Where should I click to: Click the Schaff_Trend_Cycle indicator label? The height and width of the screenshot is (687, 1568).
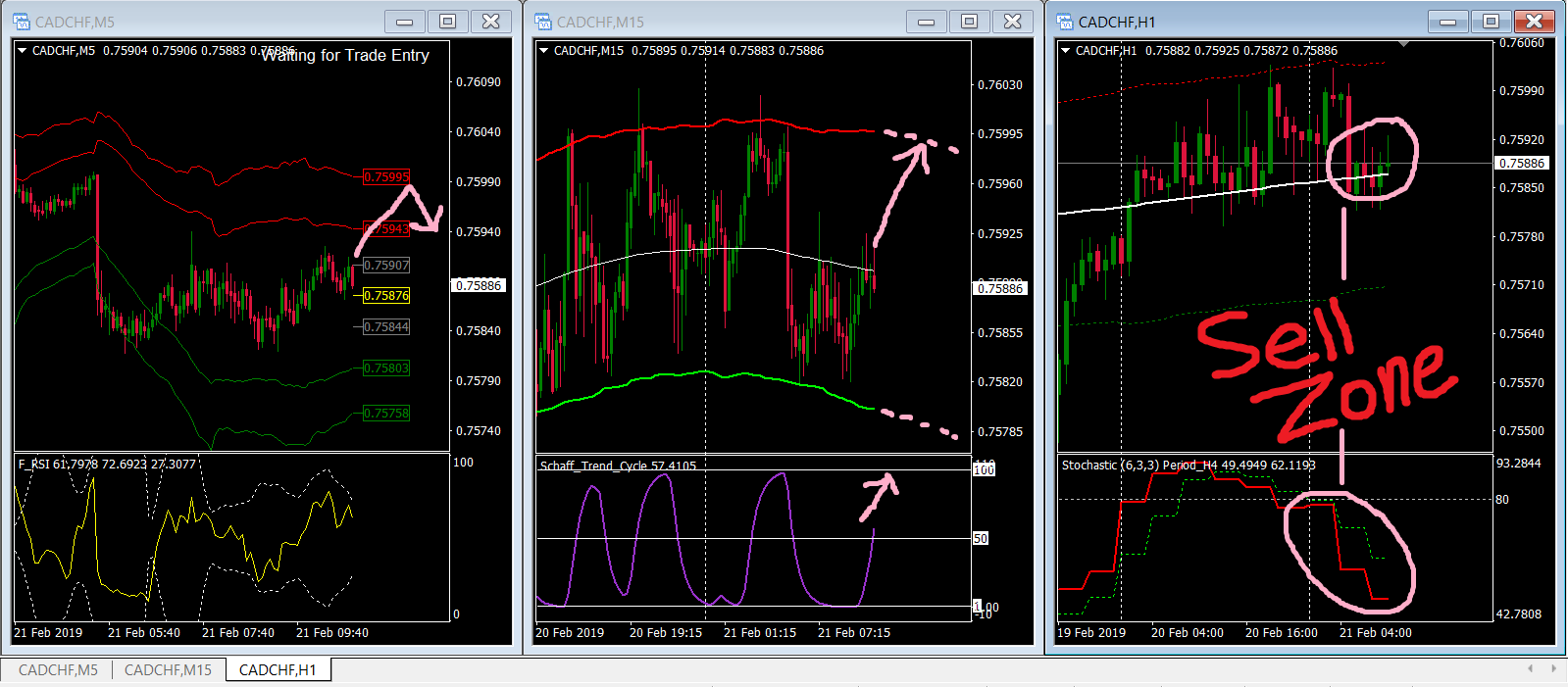click(x=618, y=466)
